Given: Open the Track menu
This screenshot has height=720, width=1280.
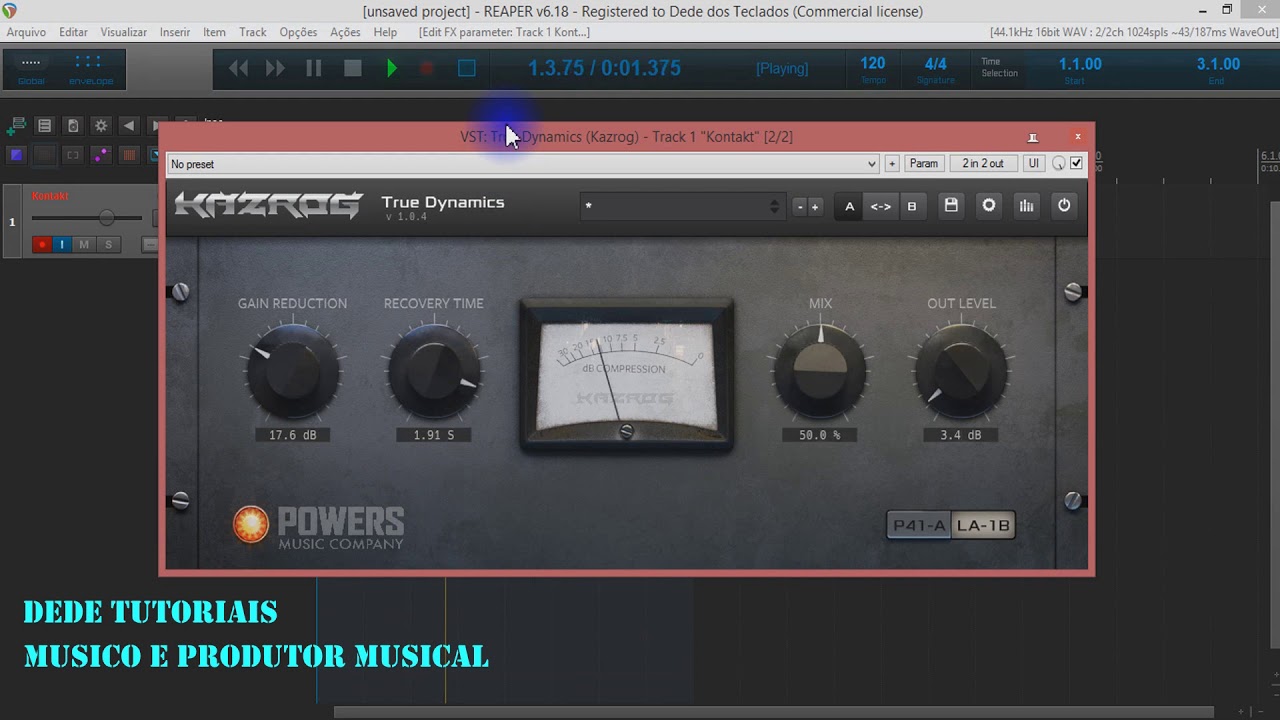Looking at the screenshot, I should point(253,32).
